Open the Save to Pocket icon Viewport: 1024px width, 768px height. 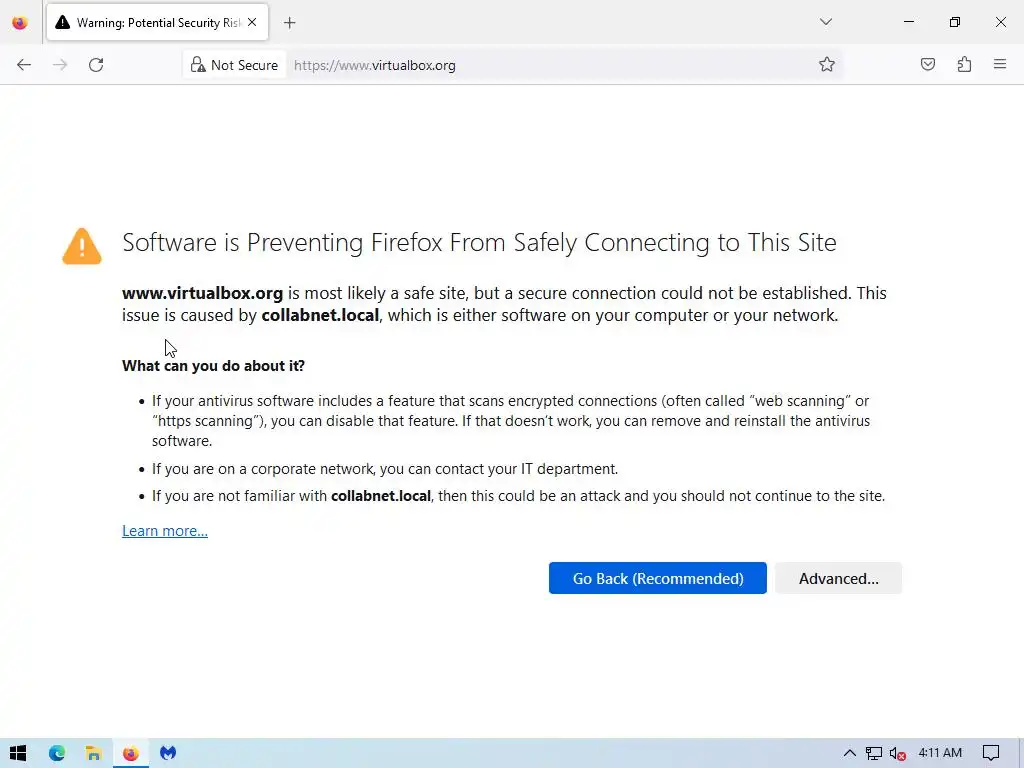[928, 65]
